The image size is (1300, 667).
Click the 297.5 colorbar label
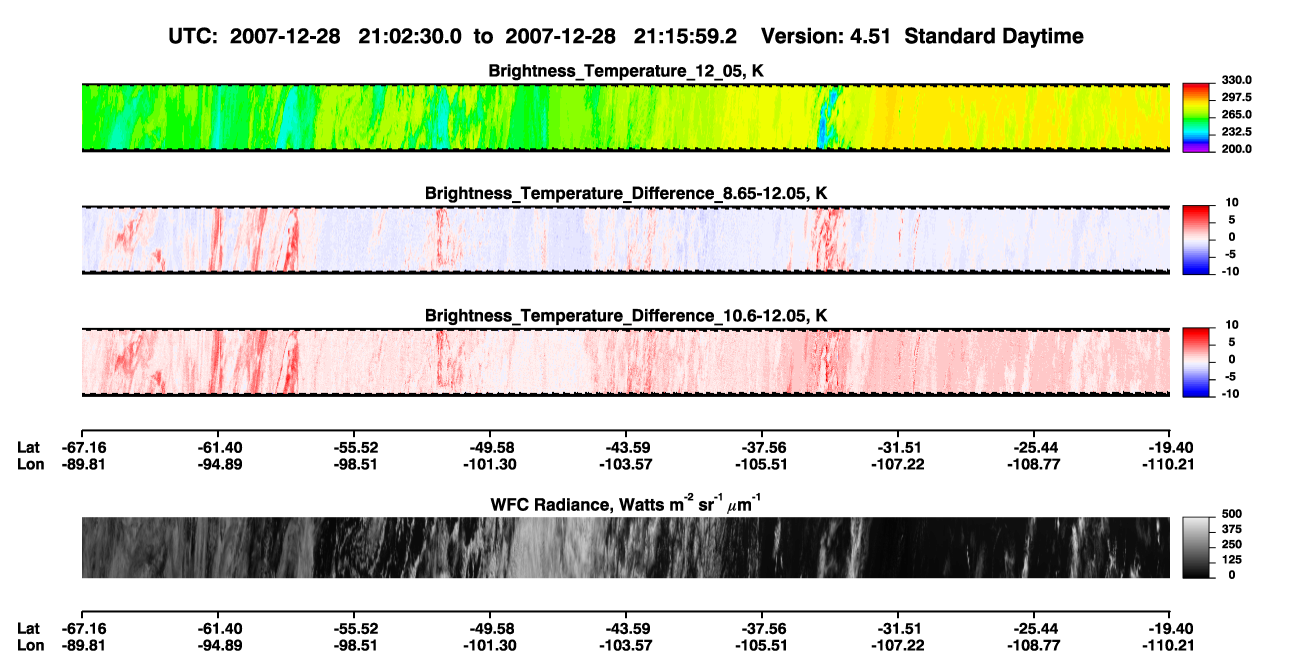coord(1235,98)
